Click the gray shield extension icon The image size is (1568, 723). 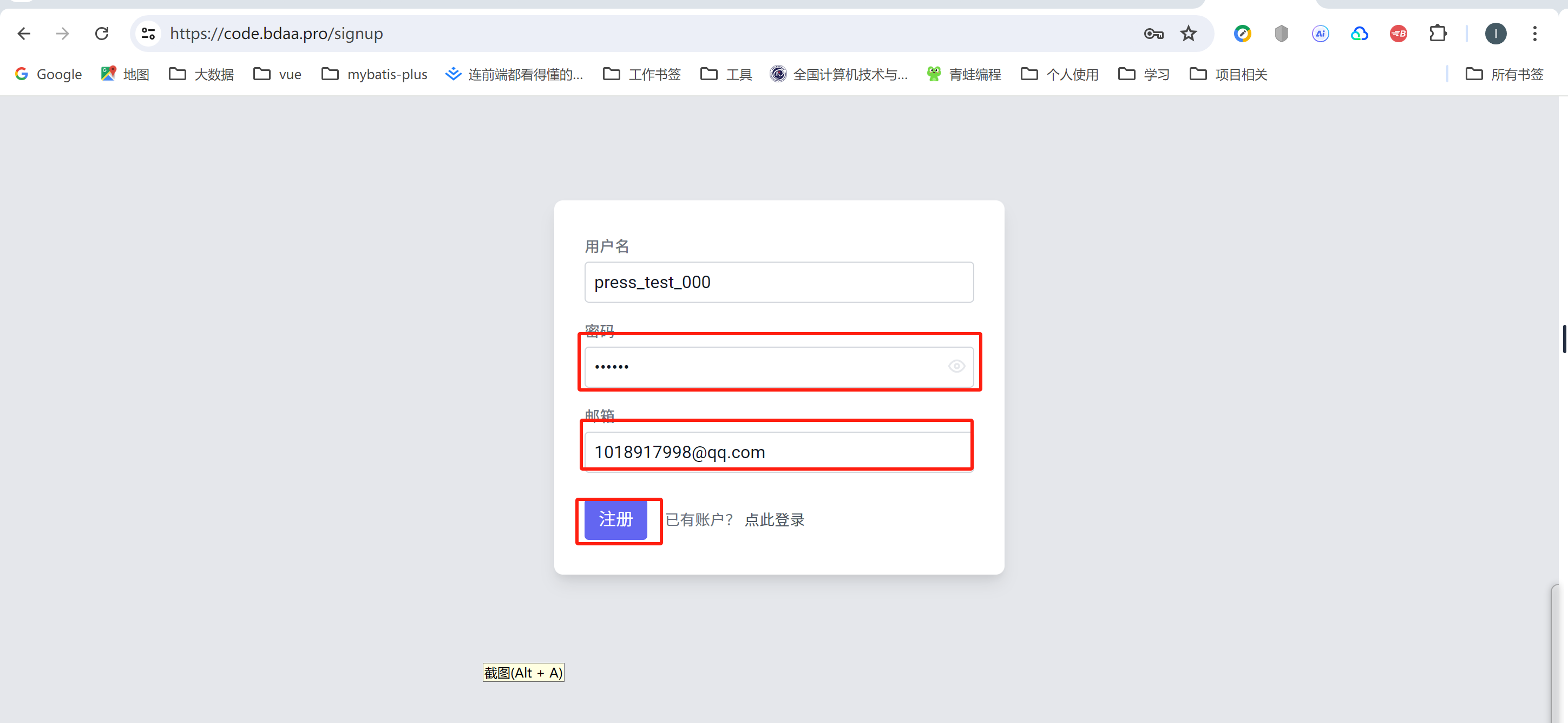point(1281,34)
